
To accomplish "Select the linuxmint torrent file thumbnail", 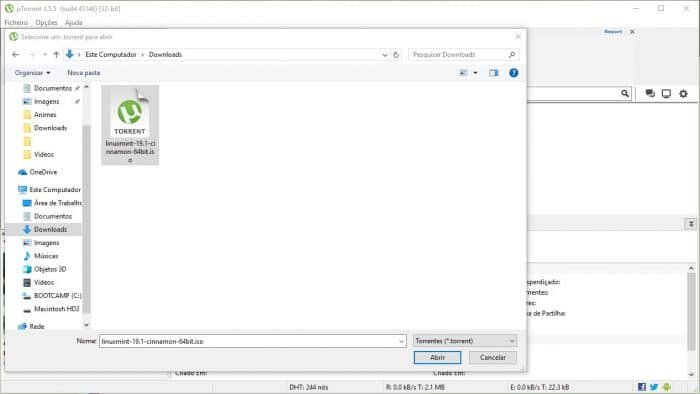I will point(130,125).
